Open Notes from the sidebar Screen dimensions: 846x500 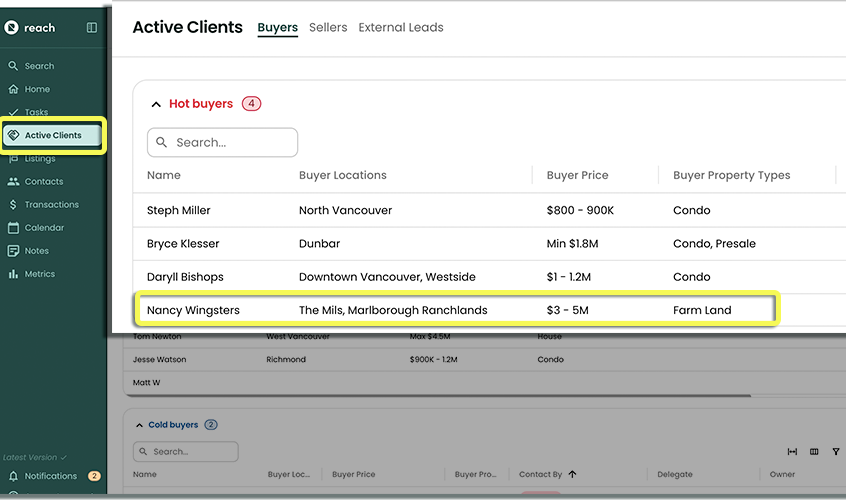36,251
